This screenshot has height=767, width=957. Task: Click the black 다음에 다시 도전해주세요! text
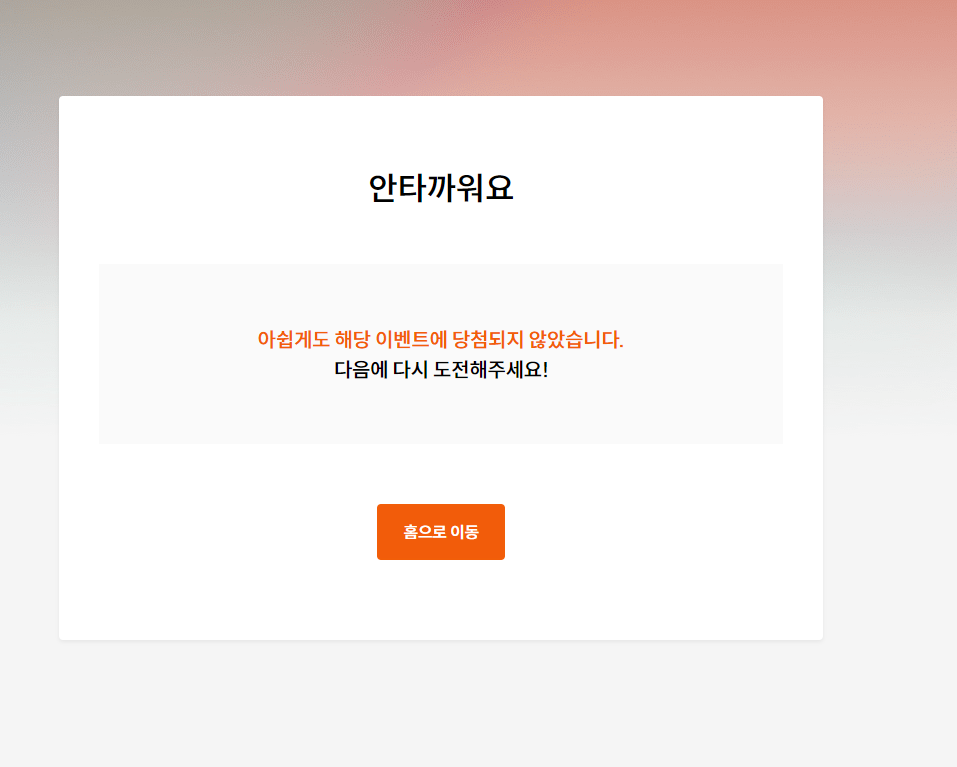[441, 370]
